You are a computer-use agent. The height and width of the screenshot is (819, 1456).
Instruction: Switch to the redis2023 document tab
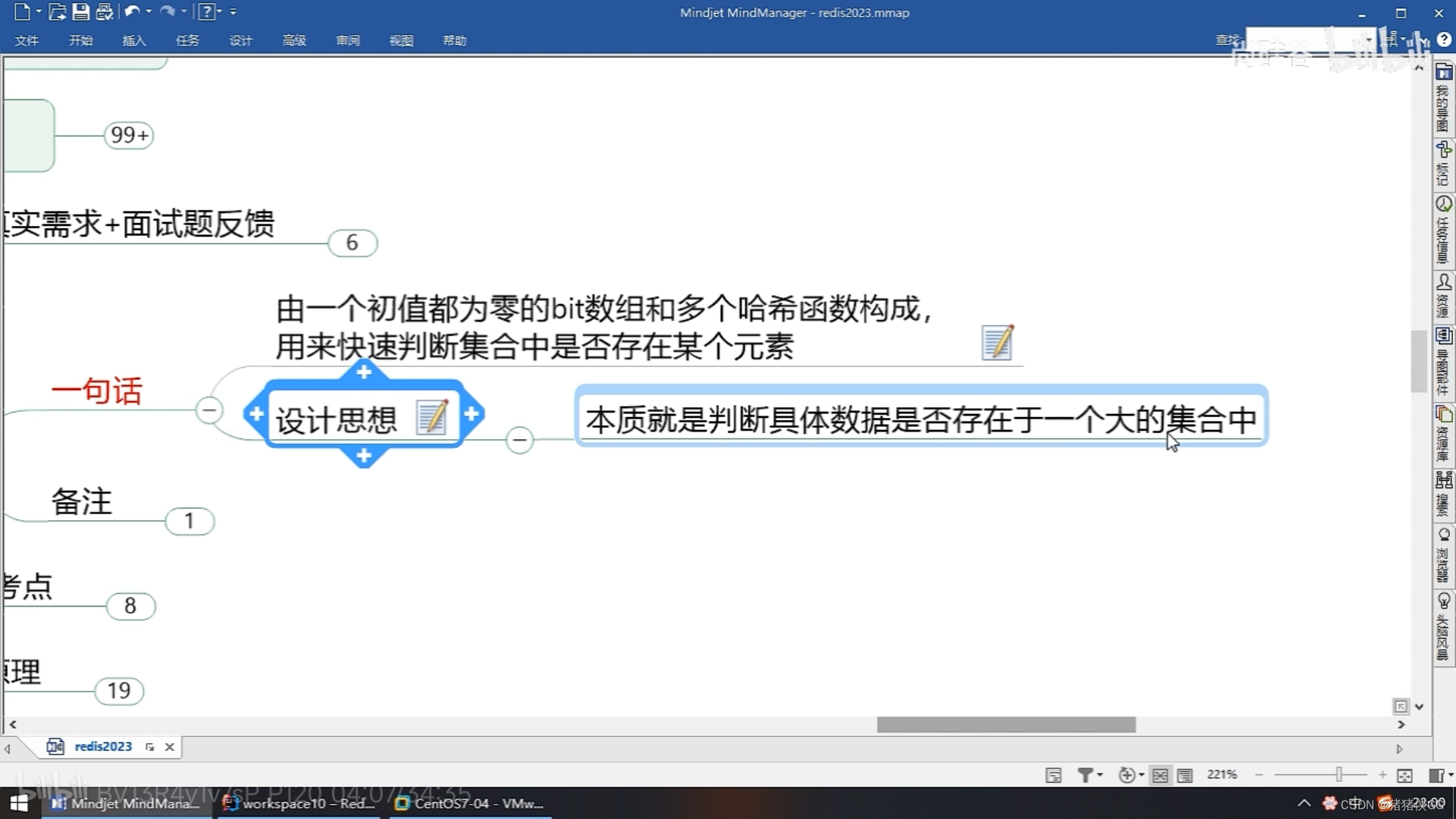103,746
